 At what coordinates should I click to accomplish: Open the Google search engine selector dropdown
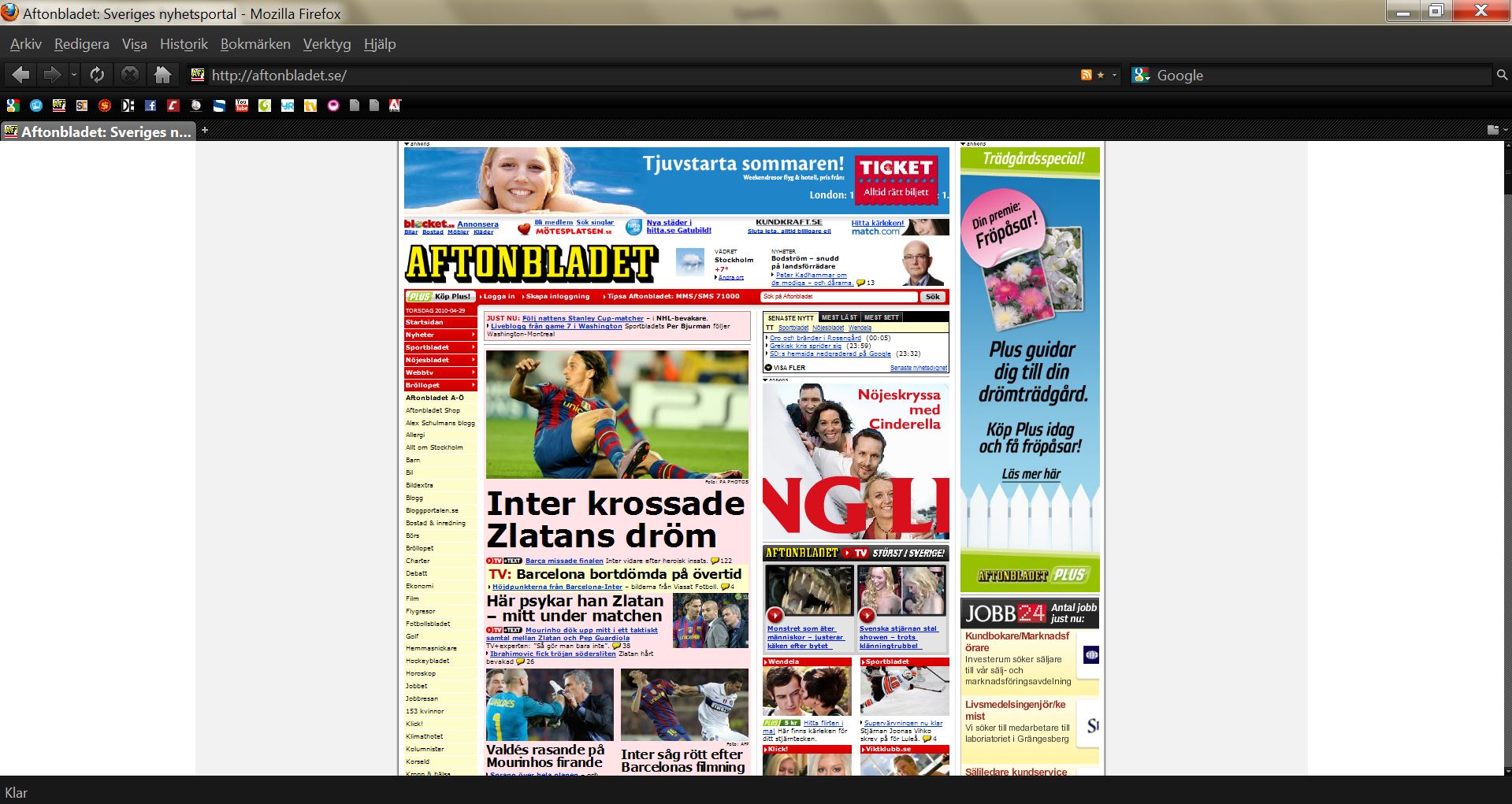[x=1141, y=75]
